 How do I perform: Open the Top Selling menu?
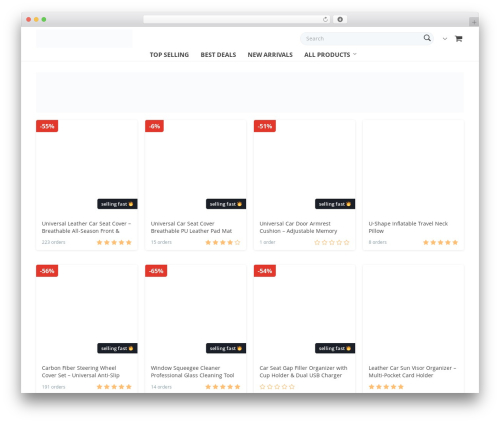[169, 55]
